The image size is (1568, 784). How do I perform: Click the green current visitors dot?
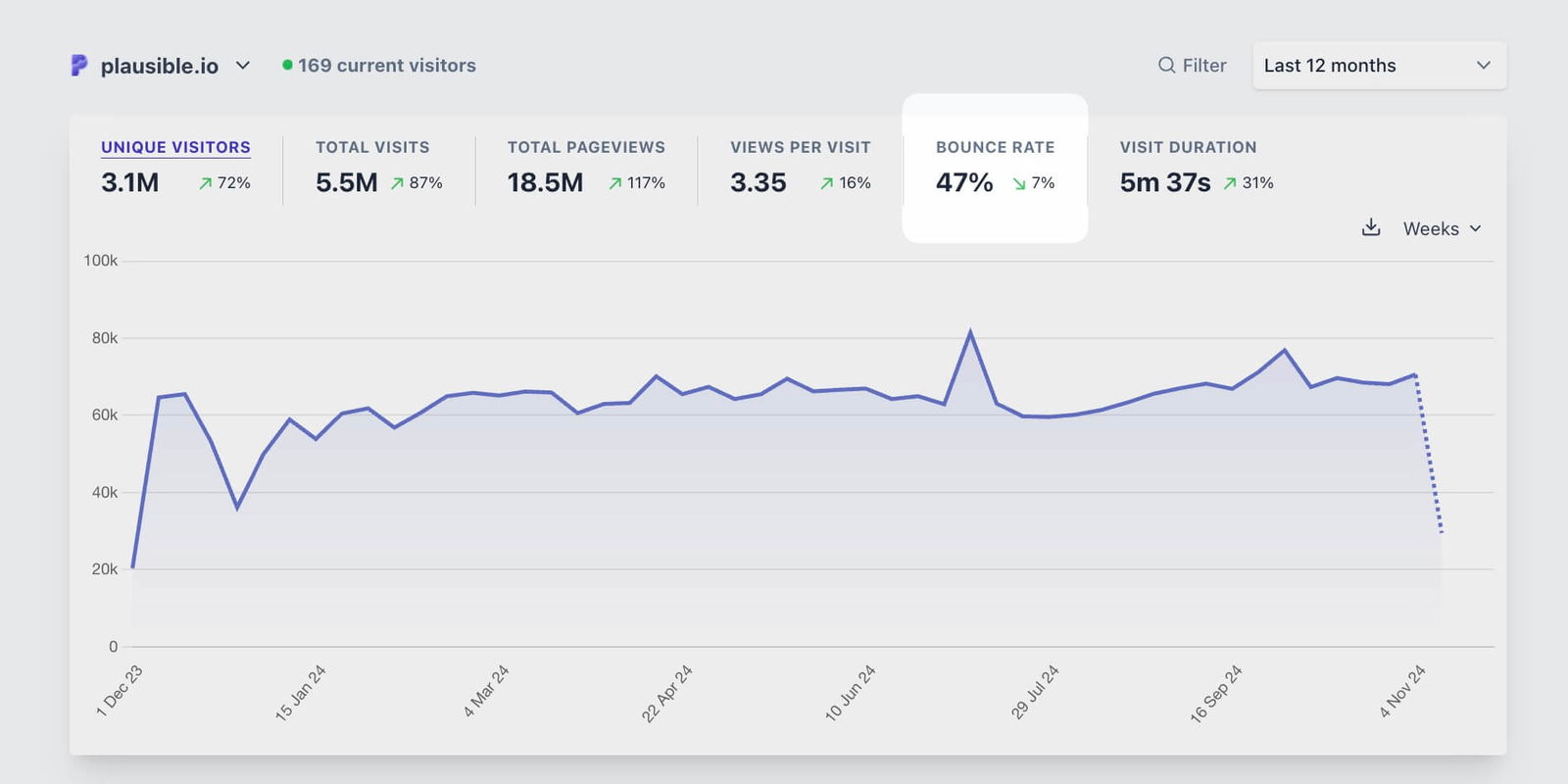tap(287, 66)
